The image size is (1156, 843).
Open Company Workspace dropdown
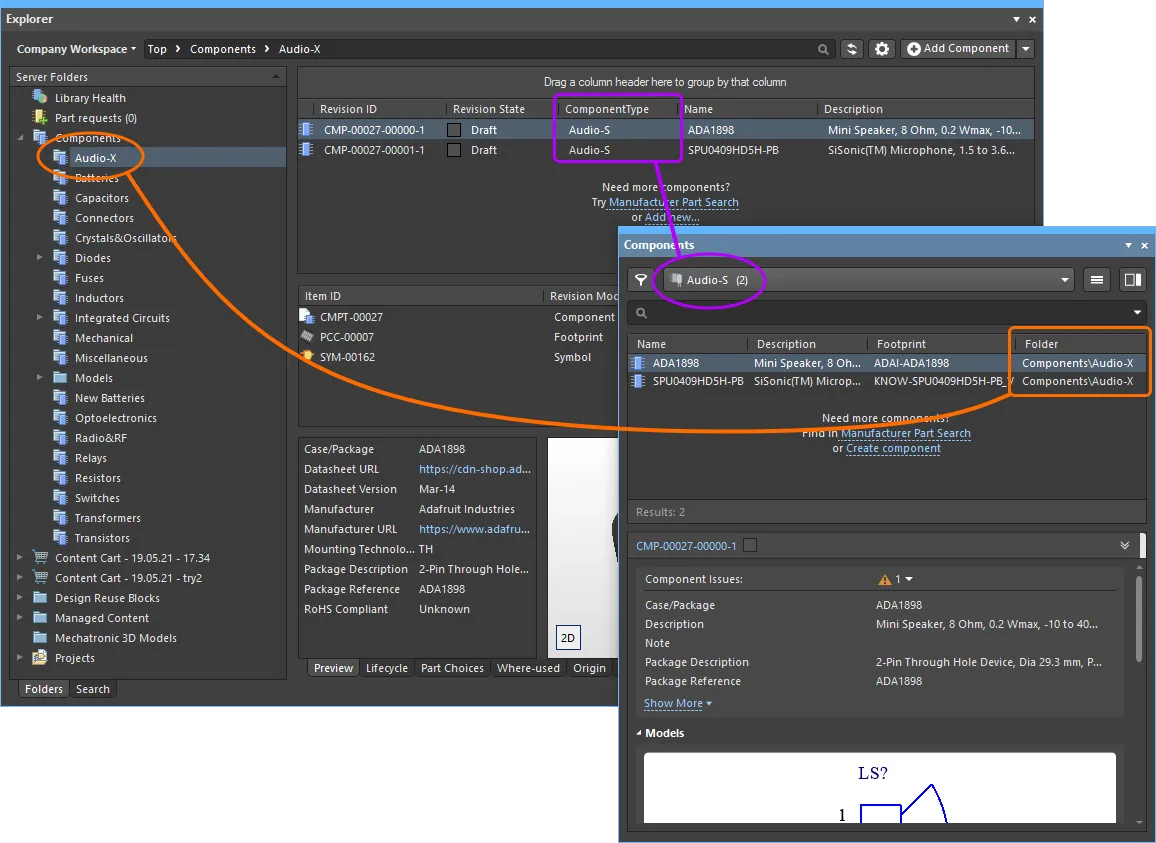(76, 49)
